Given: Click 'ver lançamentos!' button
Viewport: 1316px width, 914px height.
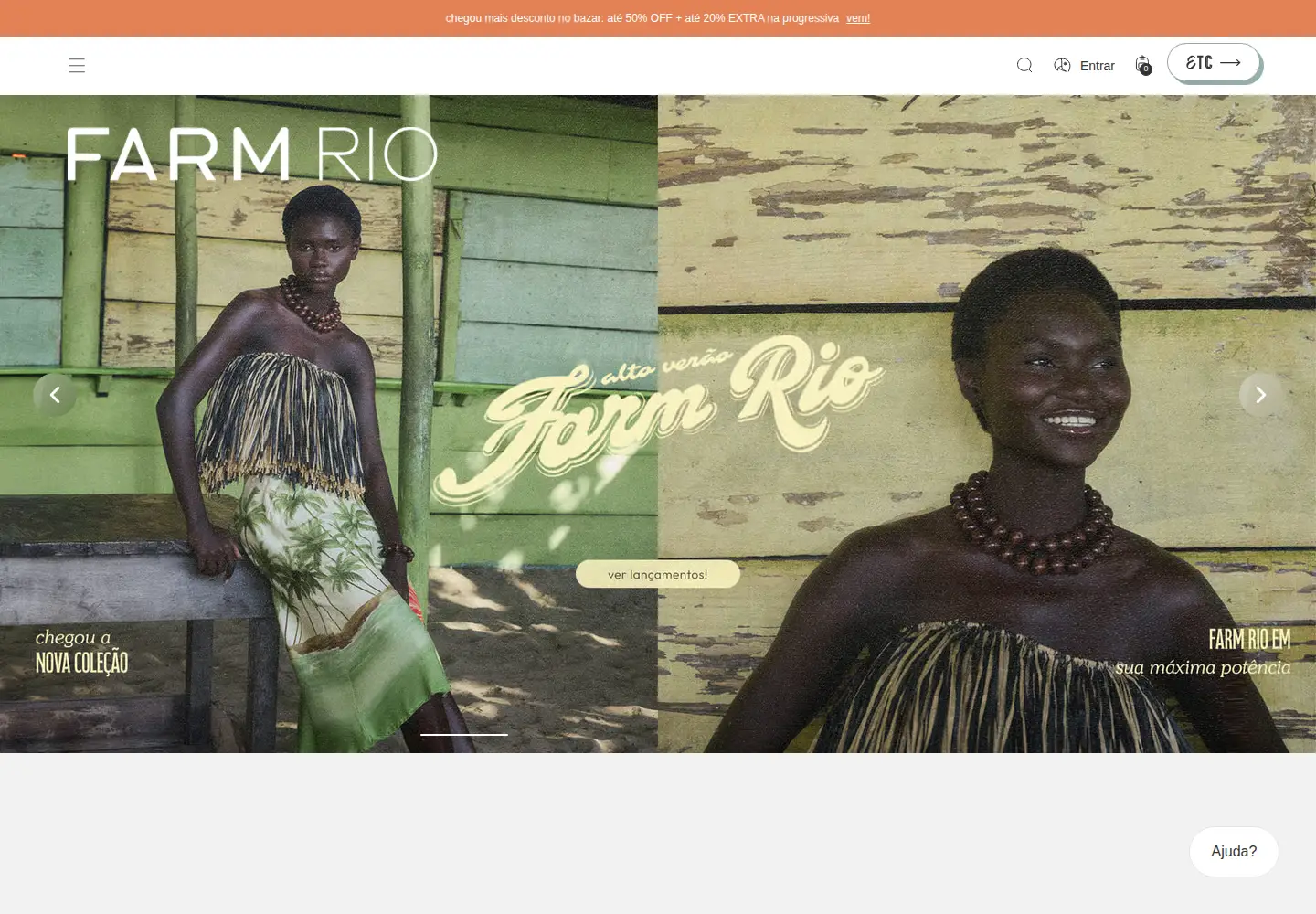Looking at the screenshot, I should (x=658, y=574).
